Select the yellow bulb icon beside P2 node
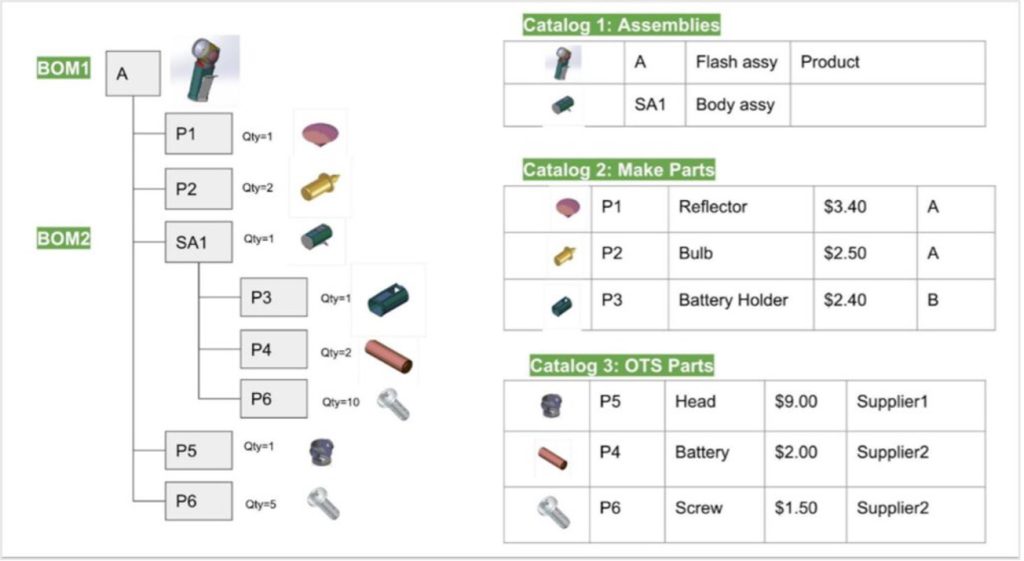Screen dimensions: 1024x561 click(x=319, y=186)
